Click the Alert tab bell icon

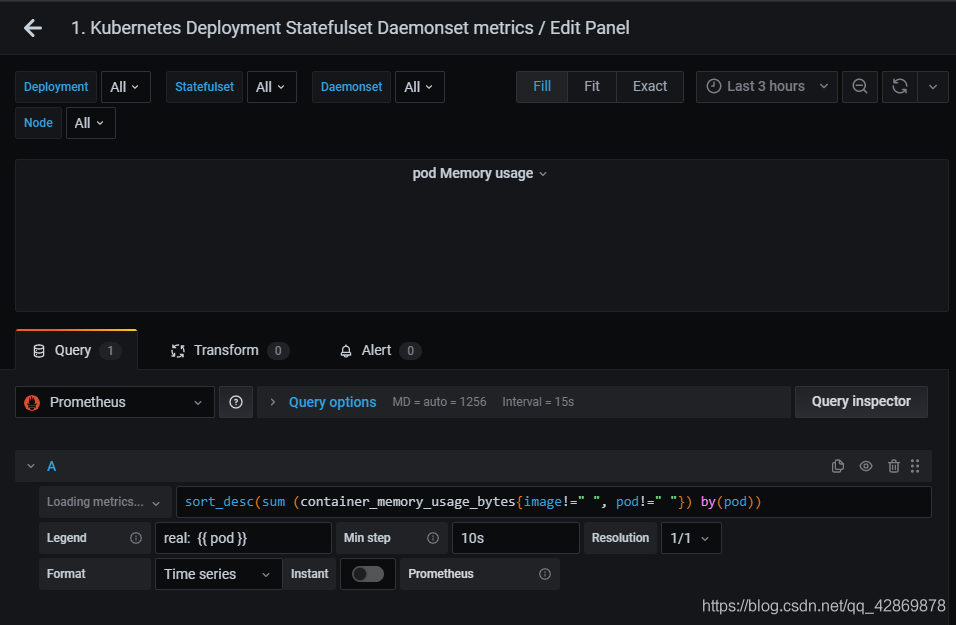(346, 351)
